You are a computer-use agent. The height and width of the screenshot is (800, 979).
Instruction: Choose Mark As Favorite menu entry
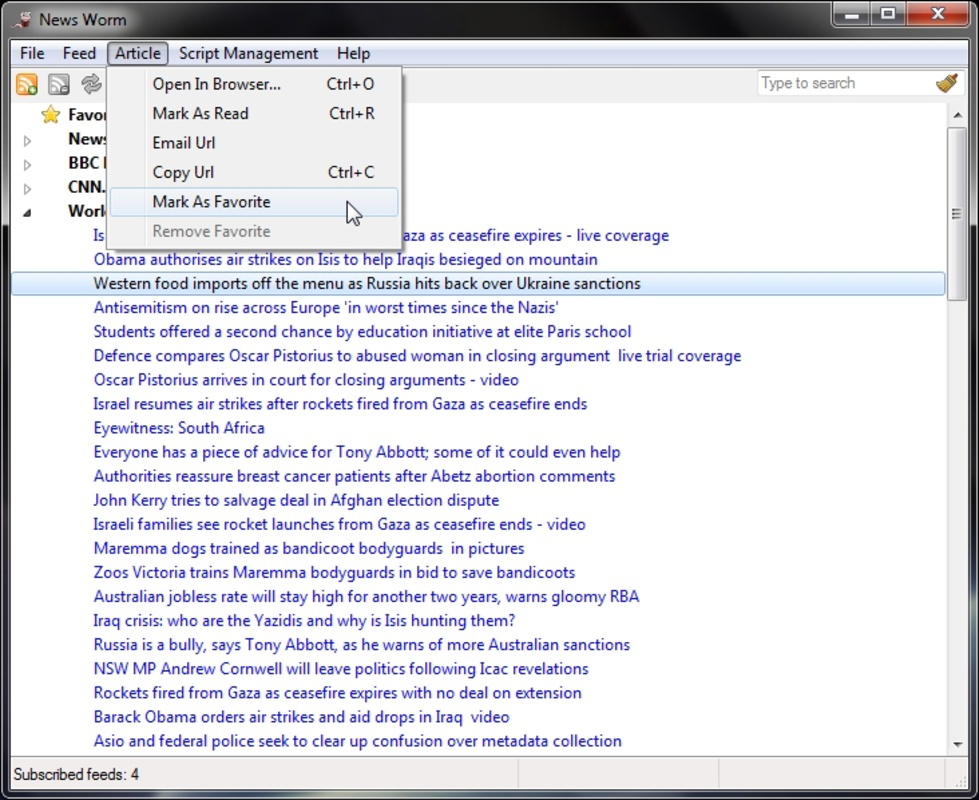(x=254, y=202)
